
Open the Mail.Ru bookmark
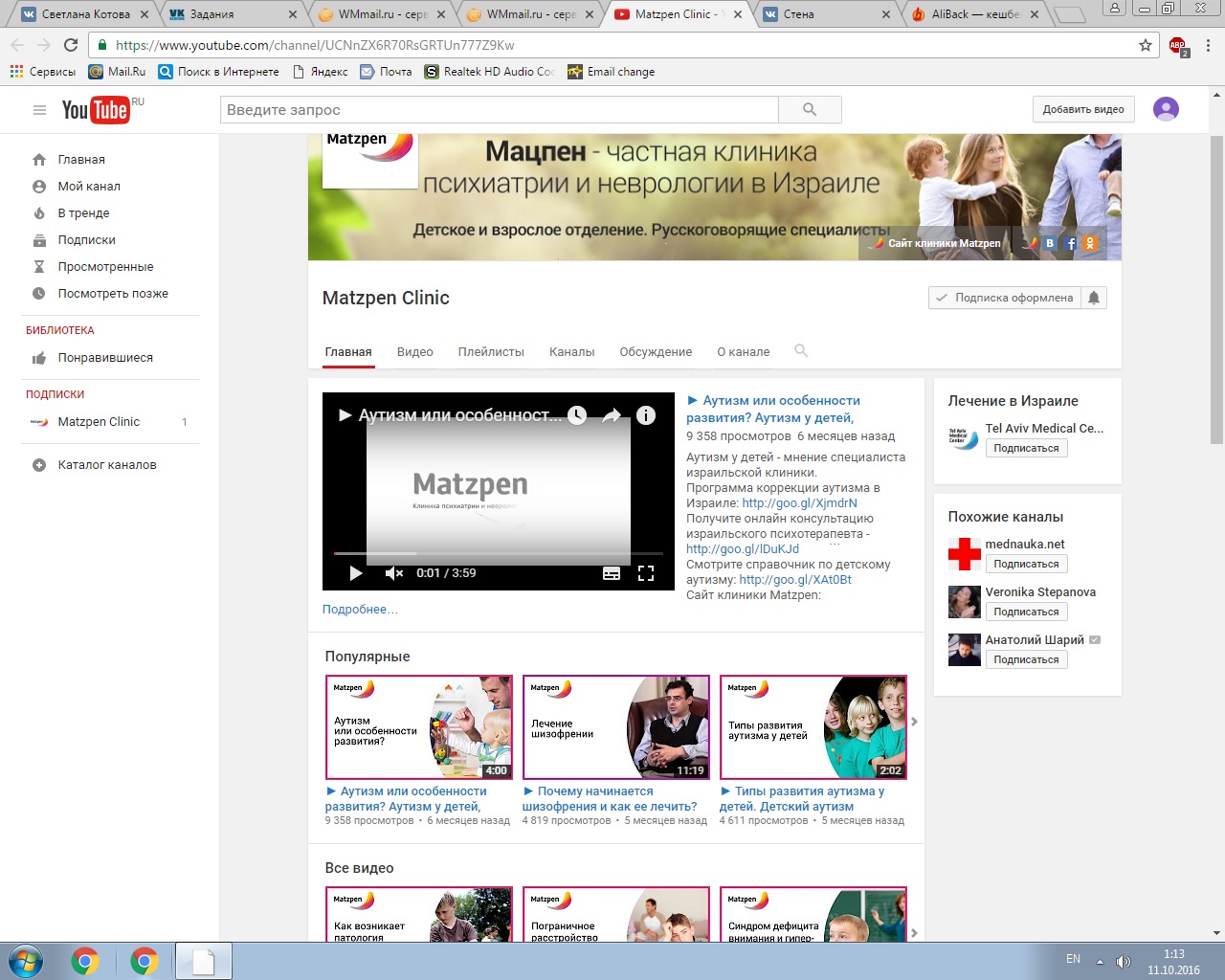coord(117,72)
